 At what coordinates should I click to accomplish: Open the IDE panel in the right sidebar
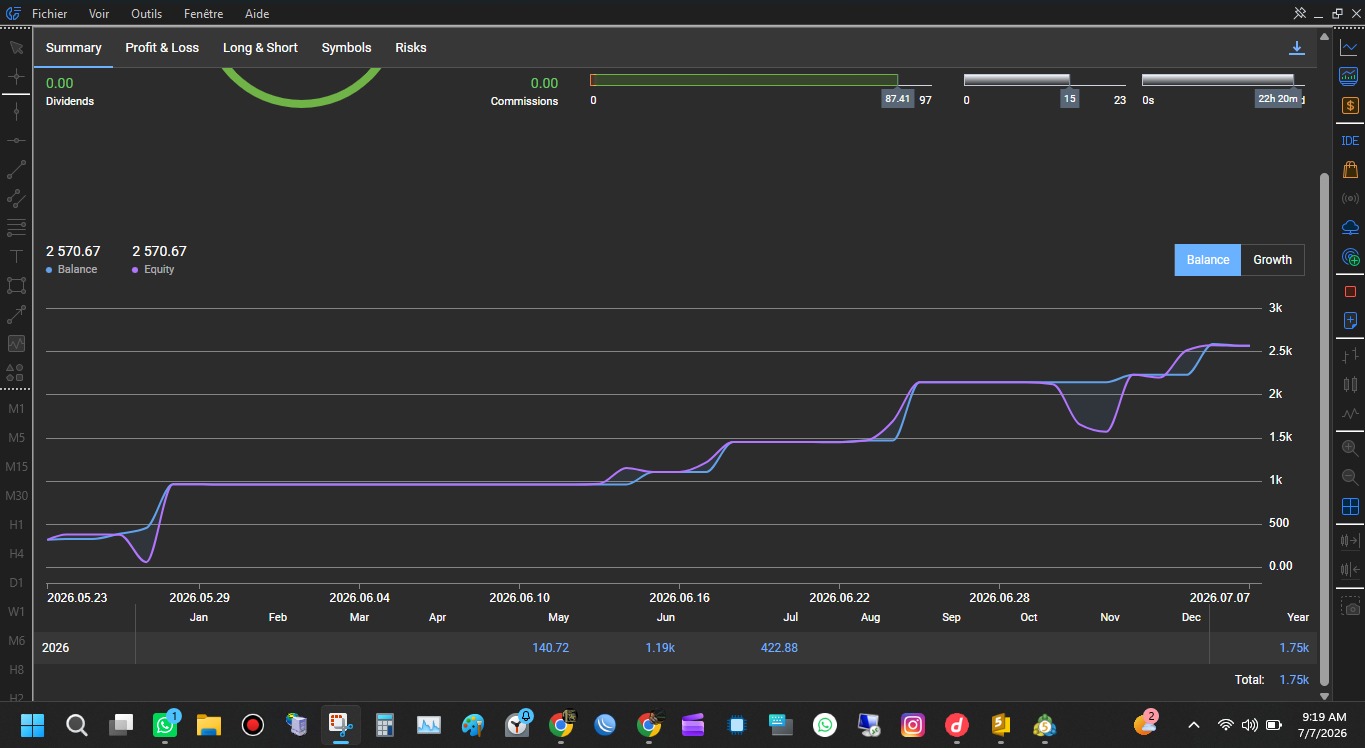pos(1350,141)
